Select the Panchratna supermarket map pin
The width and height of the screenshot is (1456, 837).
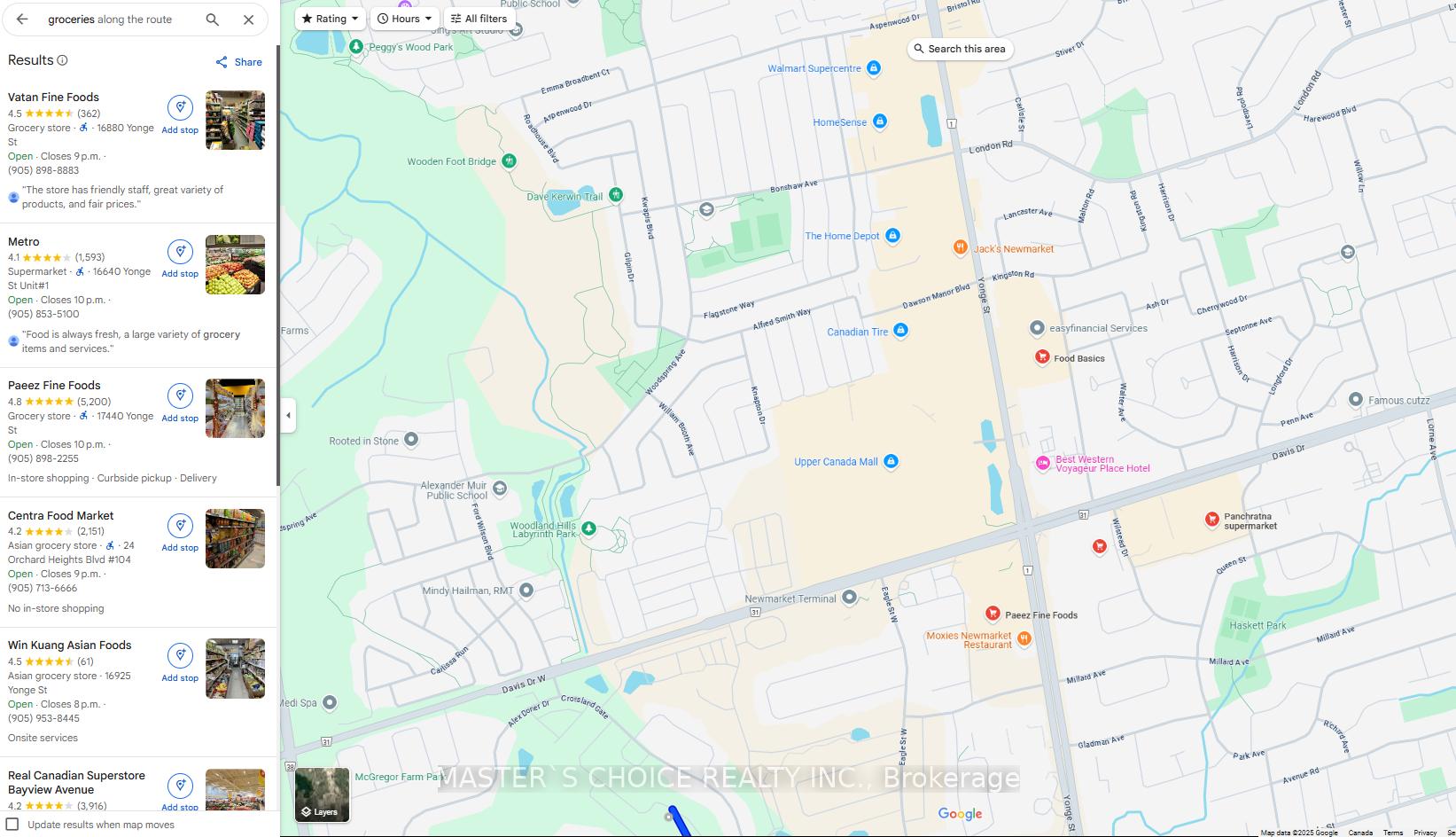(x=1211, y=520)
